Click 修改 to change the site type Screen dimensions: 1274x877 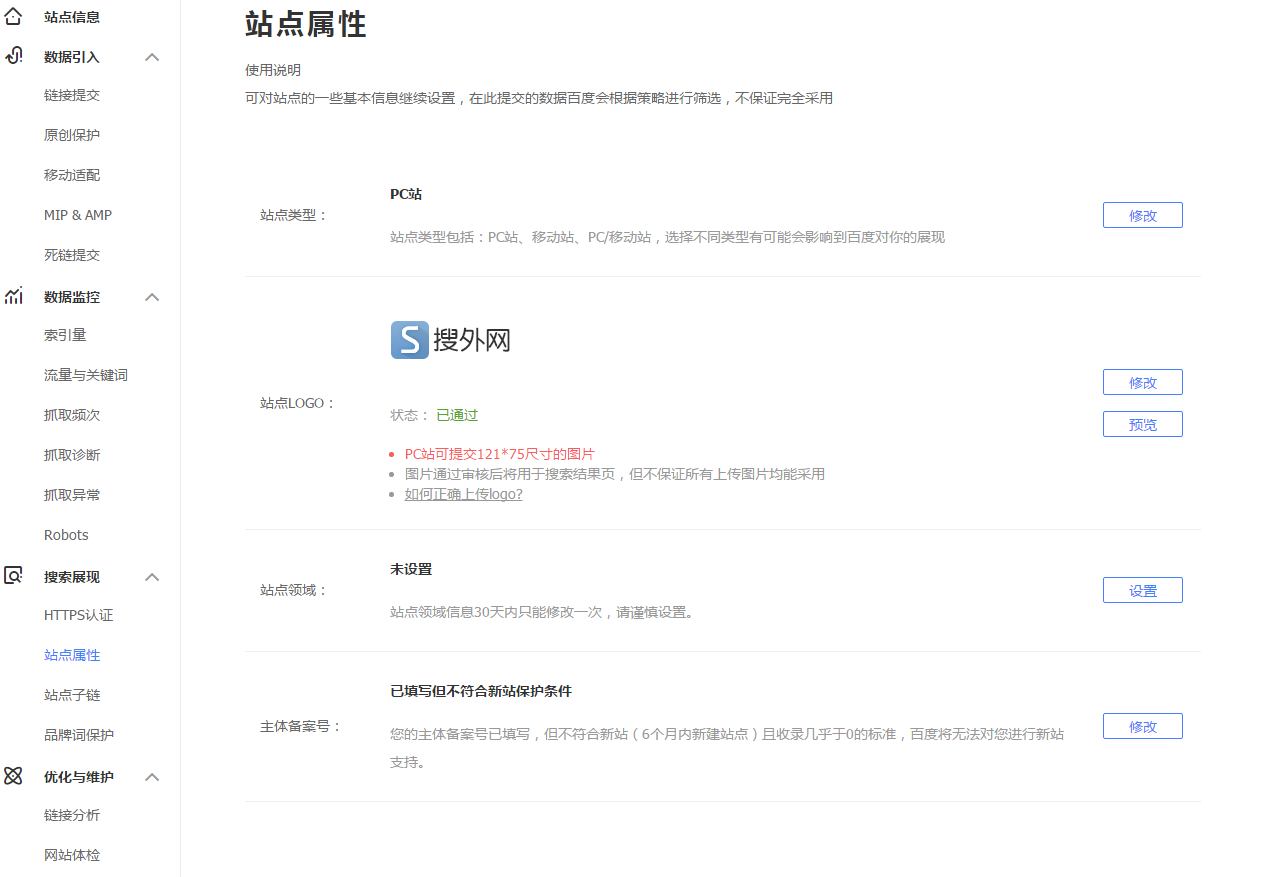pos(1142,214)
